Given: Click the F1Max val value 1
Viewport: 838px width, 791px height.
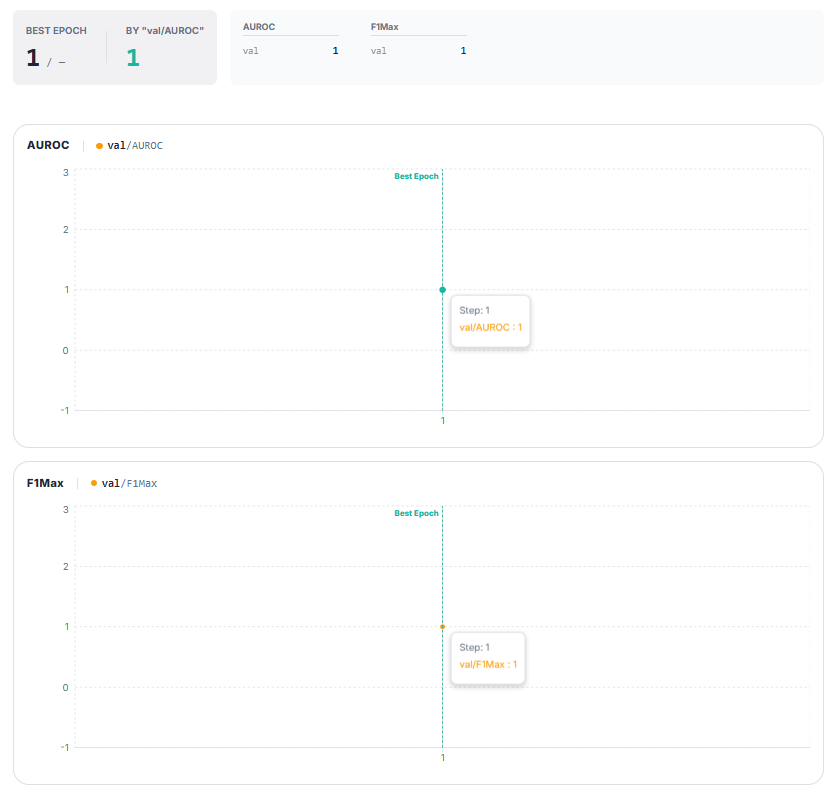Looking at the screenshot, I should point(463,51).
